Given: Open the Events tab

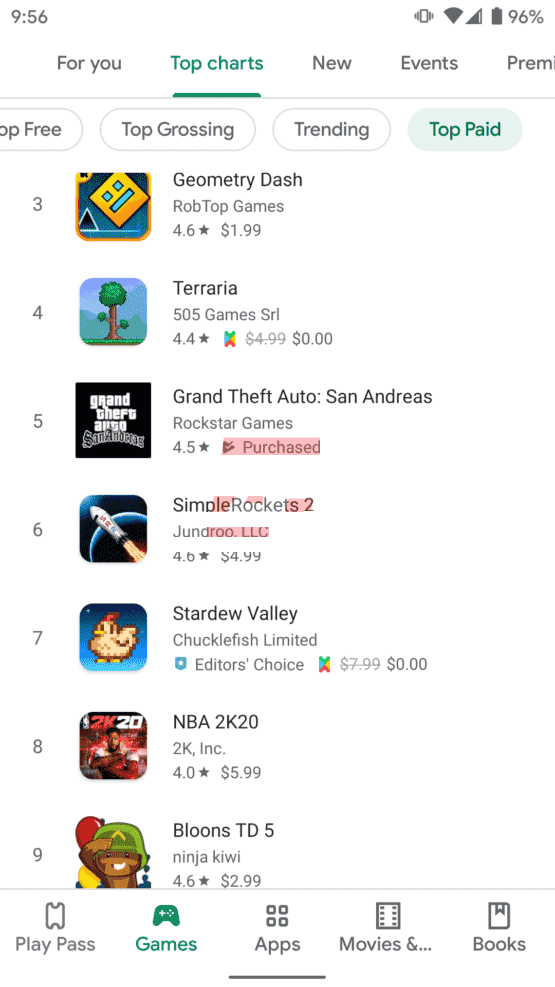Looking at the screenshot, I should 429,63.
